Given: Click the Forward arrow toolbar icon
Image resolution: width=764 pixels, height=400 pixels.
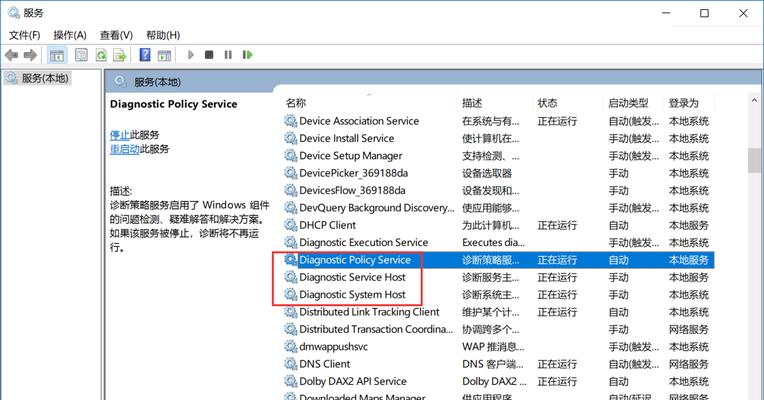Looking at the screenshot, I should (x=30, y=55).
